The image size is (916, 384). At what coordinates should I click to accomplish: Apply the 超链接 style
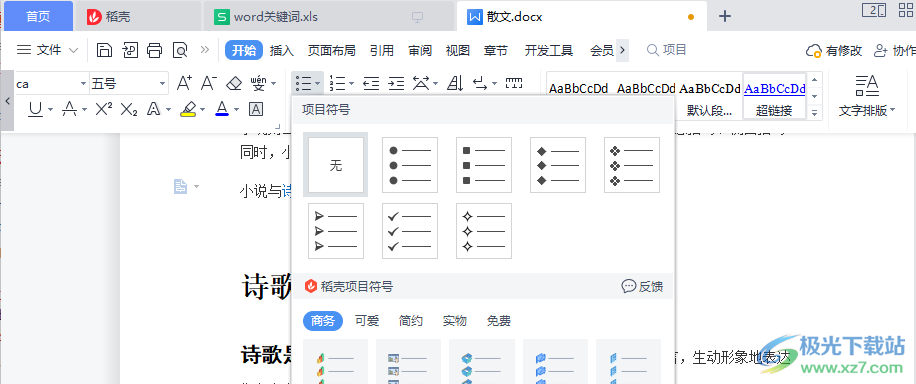(x=775, y=97)
